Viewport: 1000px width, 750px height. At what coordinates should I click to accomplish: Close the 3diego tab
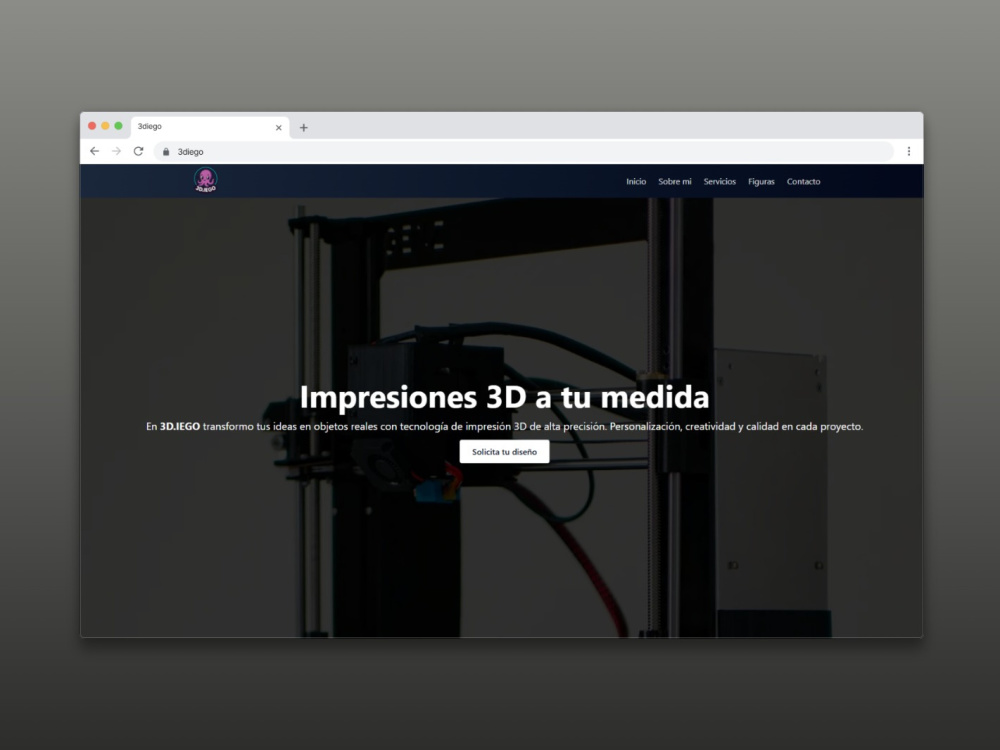click(x=279, y=128)
